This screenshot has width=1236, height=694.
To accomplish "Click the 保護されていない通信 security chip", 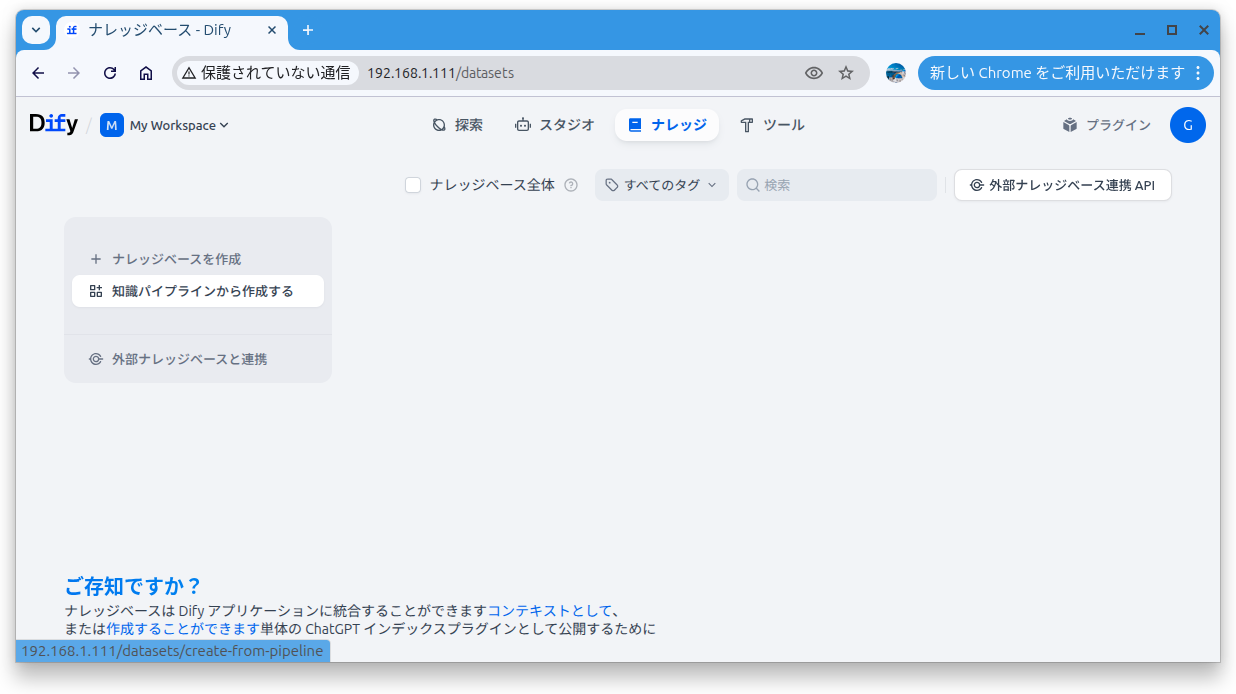I will (267, 73).
